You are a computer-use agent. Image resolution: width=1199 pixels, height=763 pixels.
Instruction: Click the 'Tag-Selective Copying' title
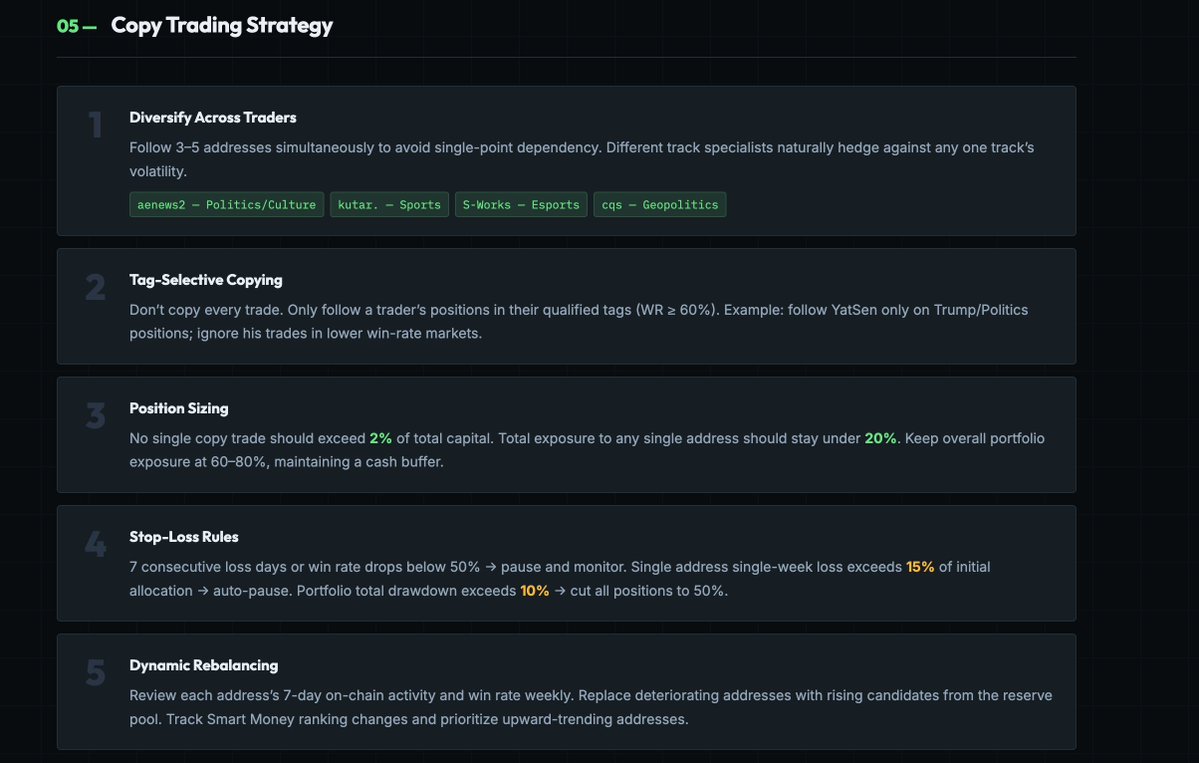click(206, 280)
